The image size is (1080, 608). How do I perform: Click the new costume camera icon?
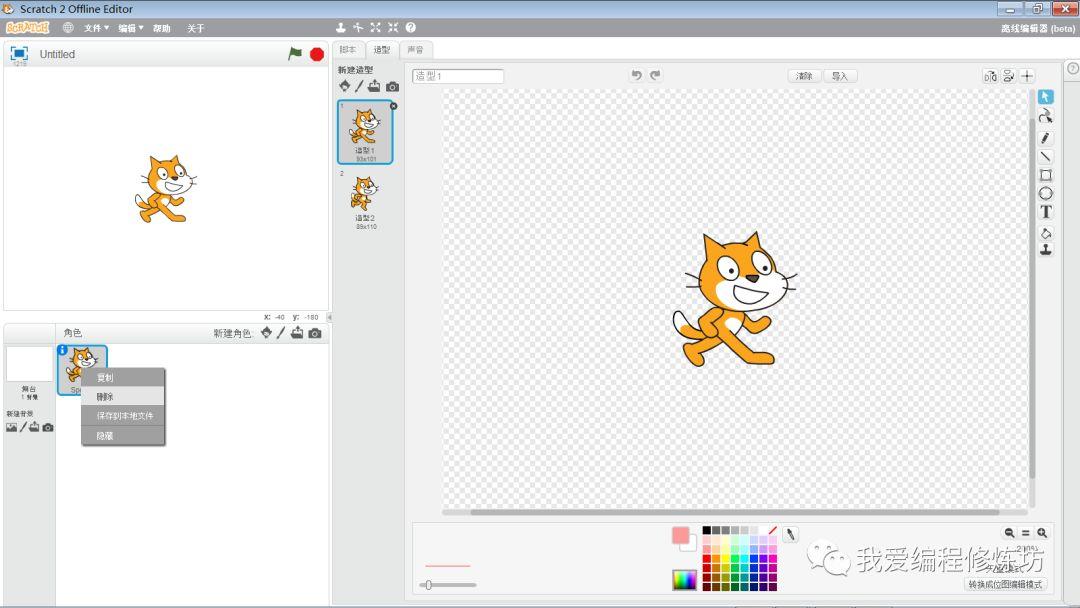point(392,87)
